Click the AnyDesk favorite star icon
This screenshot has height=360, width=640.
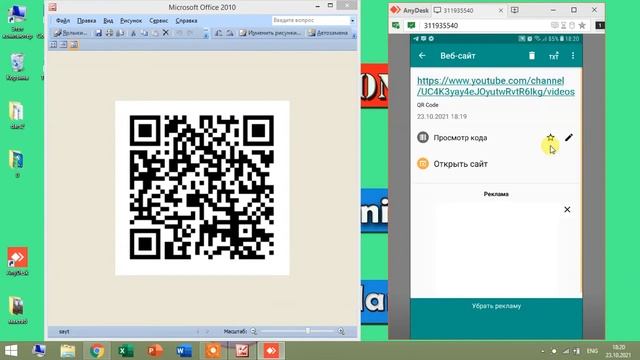(x=582, y=25)
